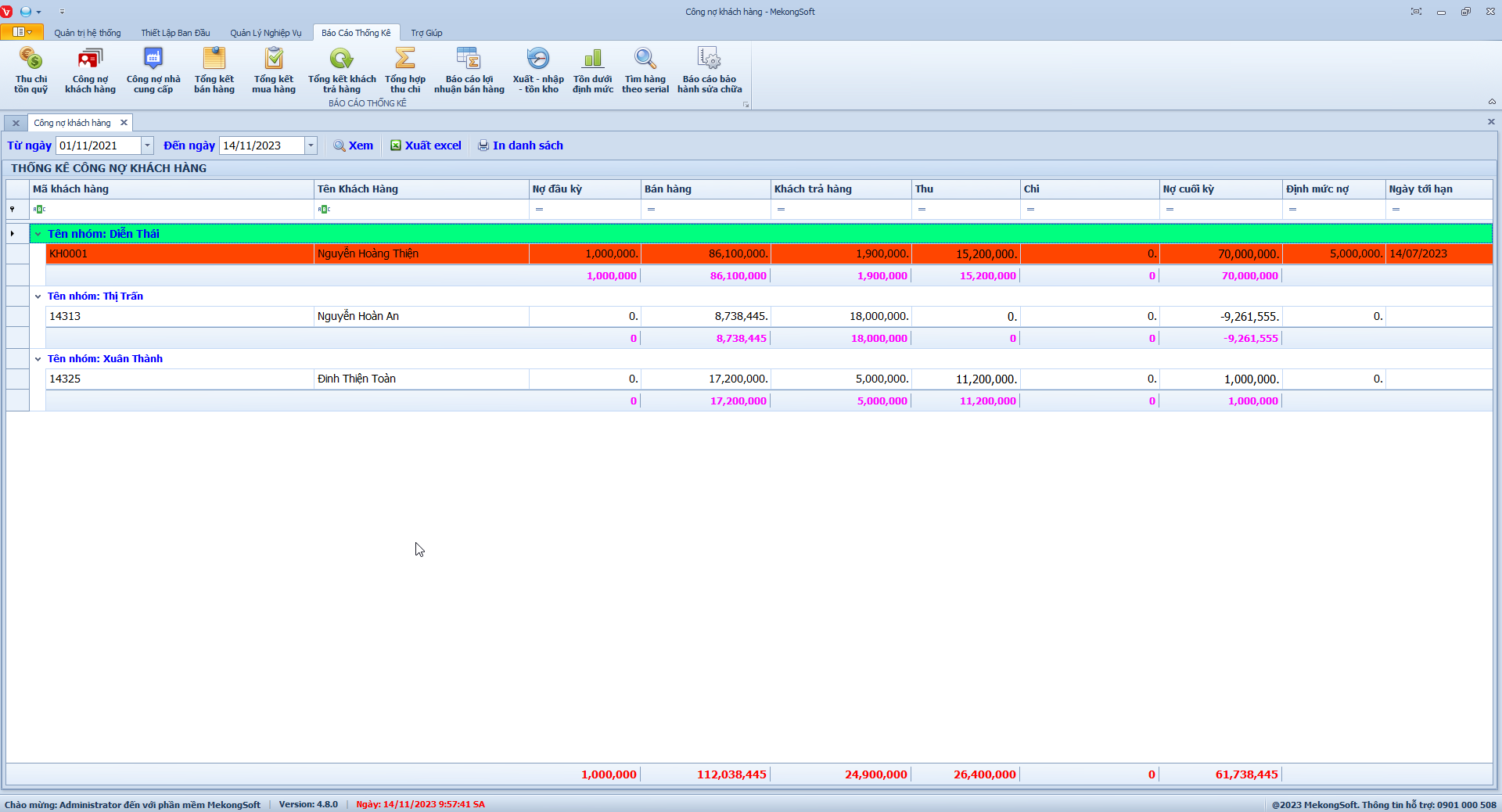
Task: Open the Thiết Lập Ban Đầu tab
Action: point(175,33)
